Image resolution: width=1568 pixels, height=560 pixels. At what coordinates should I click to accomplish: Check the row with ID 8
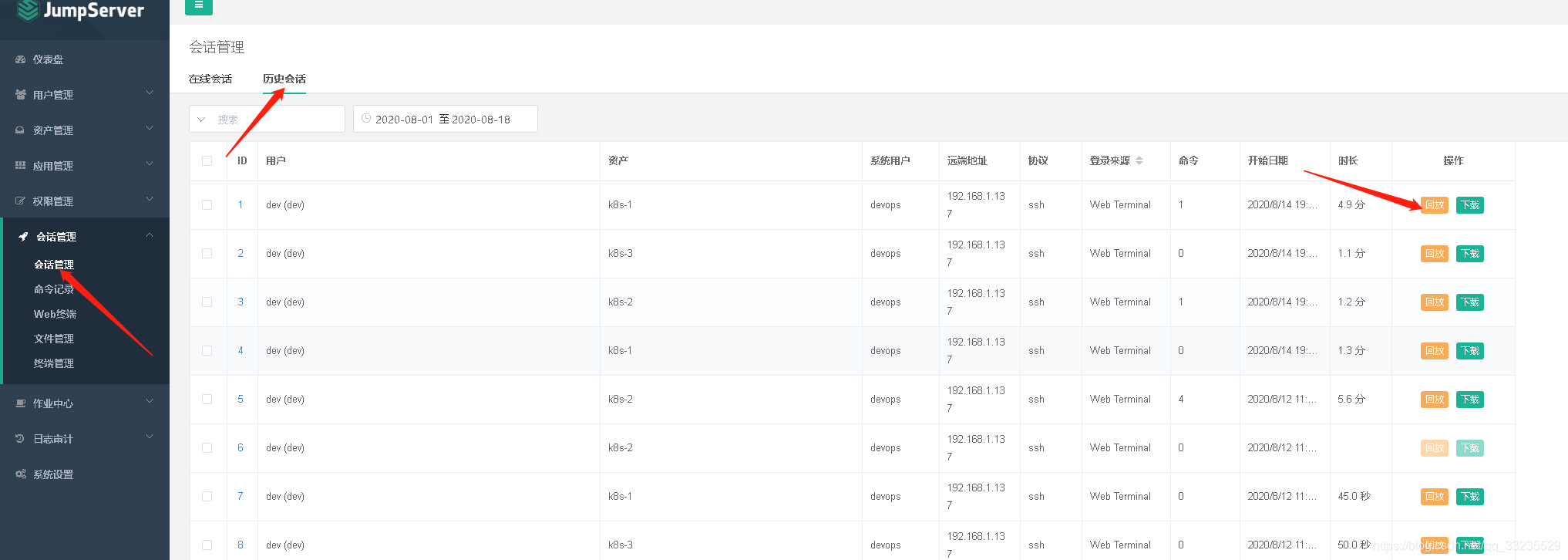207,545
